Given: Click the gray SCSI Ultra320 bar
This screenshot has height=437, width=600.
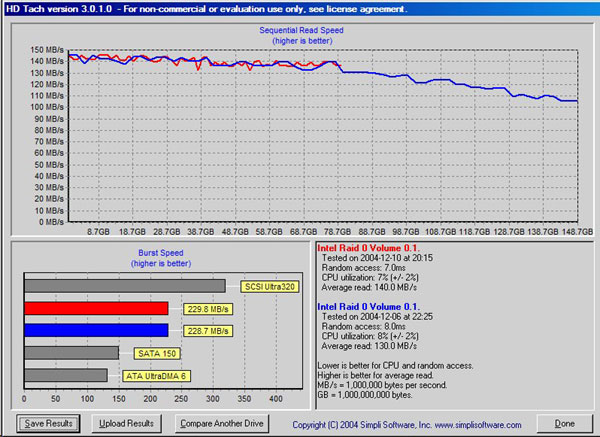Looking at the screenshot, I should (125, 286).
